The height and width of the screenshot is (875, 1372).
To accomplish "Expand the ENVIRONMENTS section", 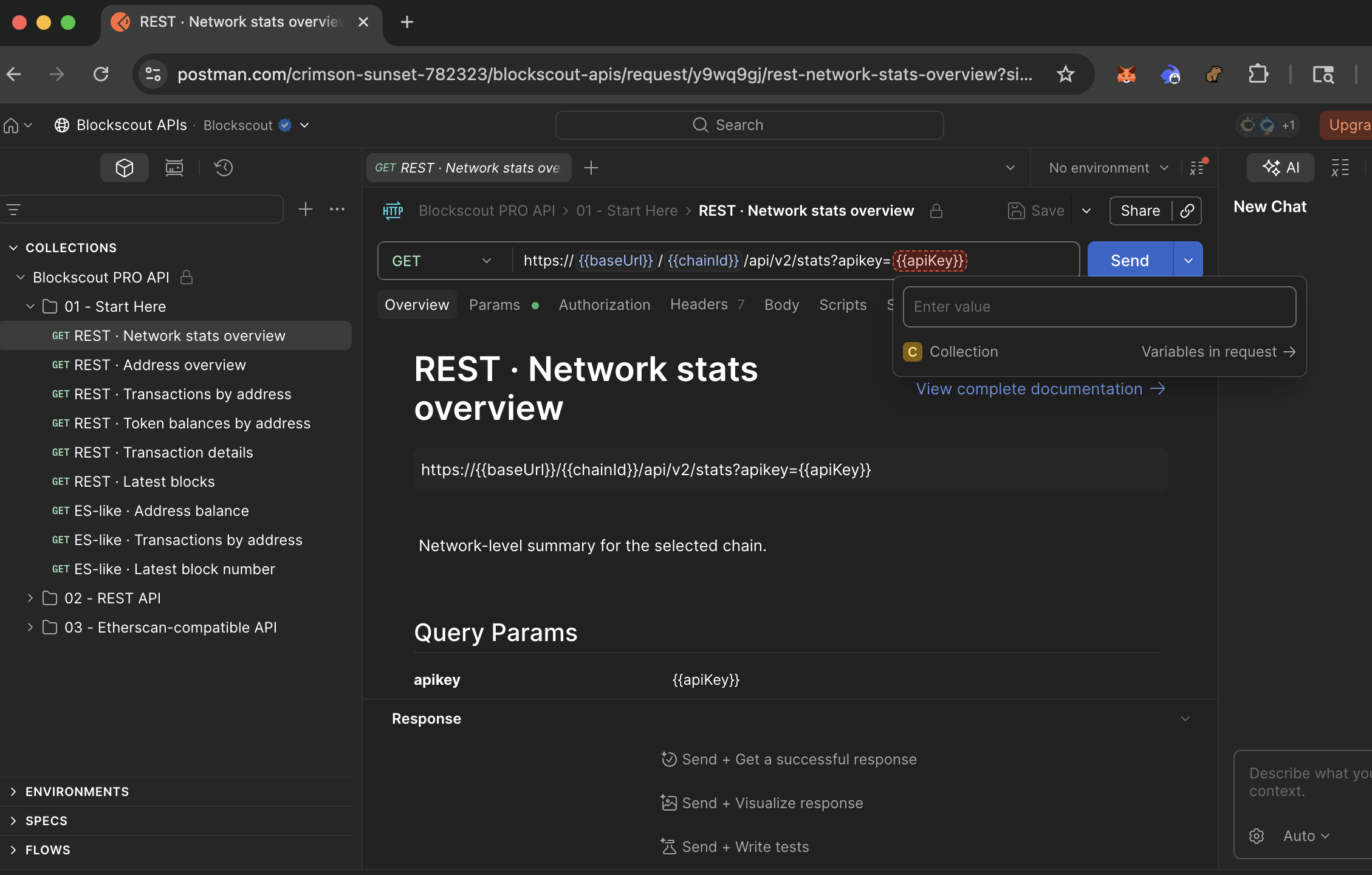I will pos(13,792).
